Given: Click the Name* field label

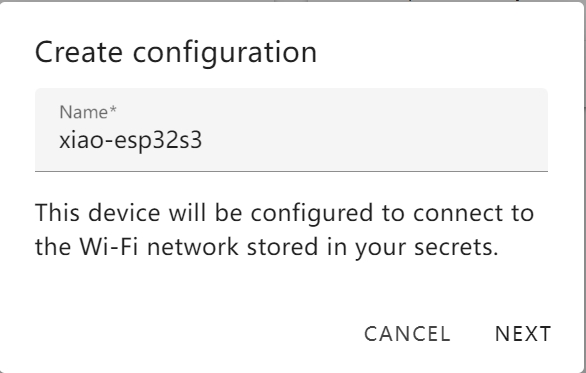Looking at the screenshot, I should click(88, 112).
